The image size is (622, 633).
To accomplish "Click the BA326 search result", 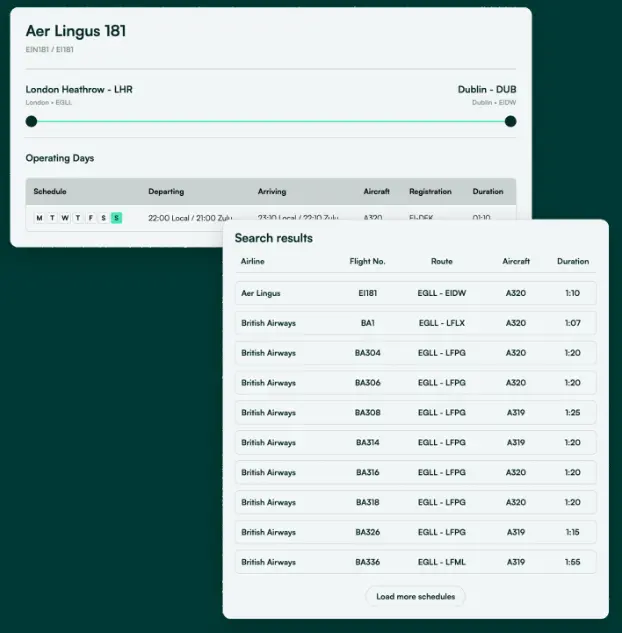I will [x=415, y=532].
